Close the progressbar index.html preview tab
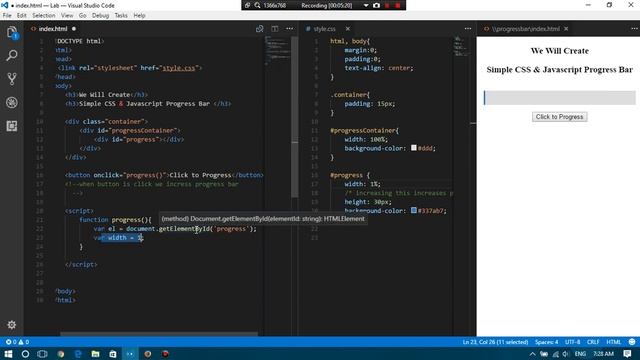640x360 pixels. [566, 29]
